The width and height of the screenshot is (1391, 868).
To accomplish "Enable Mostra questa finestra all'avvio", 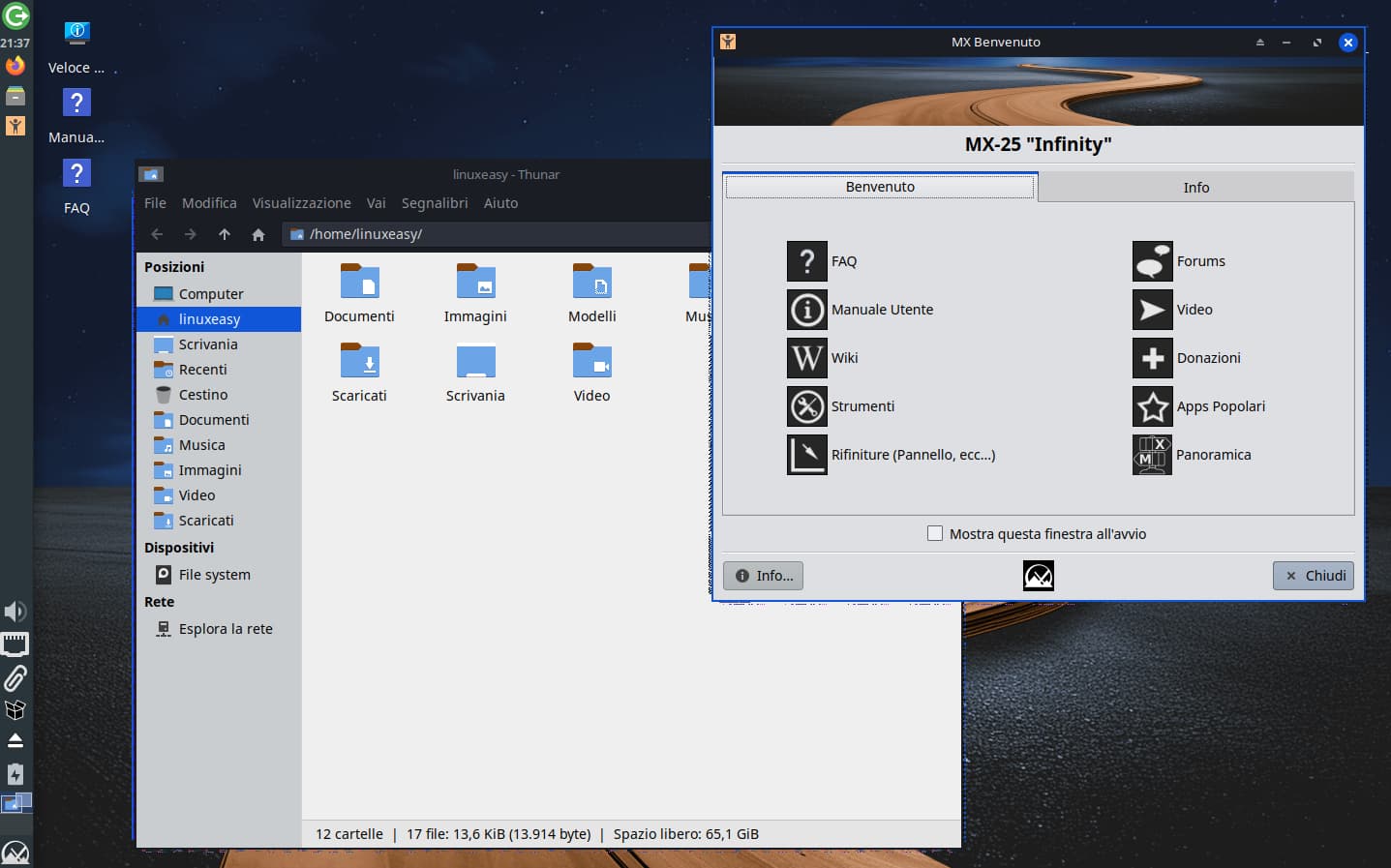I will click(x=935, y=533).
